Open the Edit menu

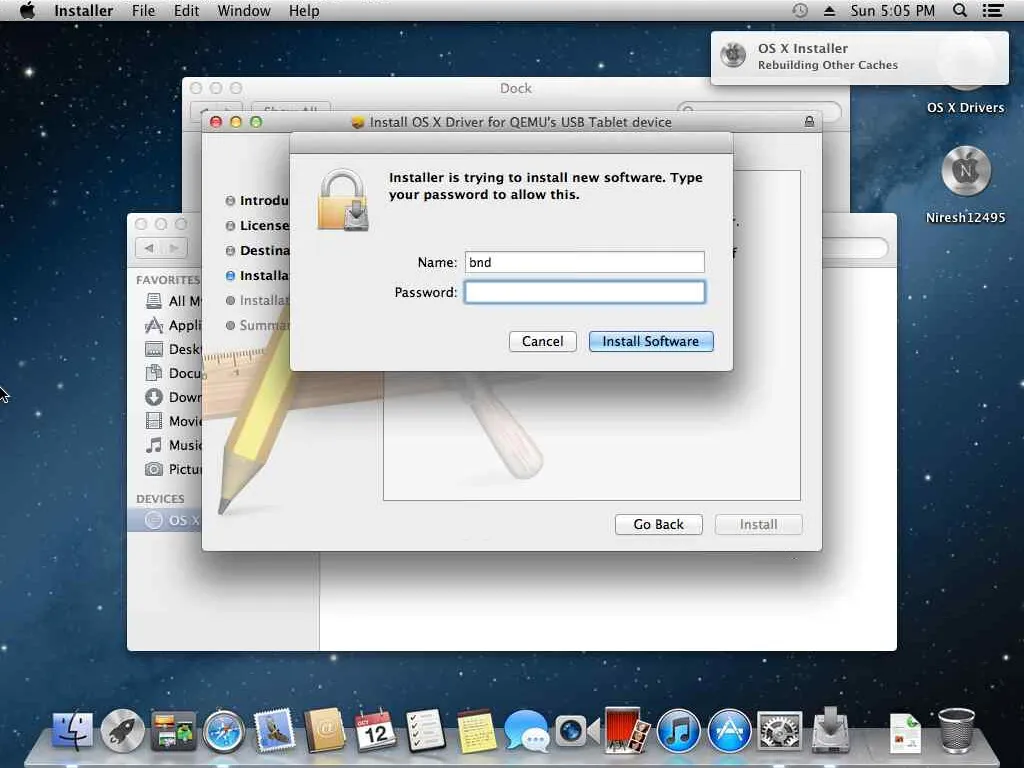tap(187, 10)
